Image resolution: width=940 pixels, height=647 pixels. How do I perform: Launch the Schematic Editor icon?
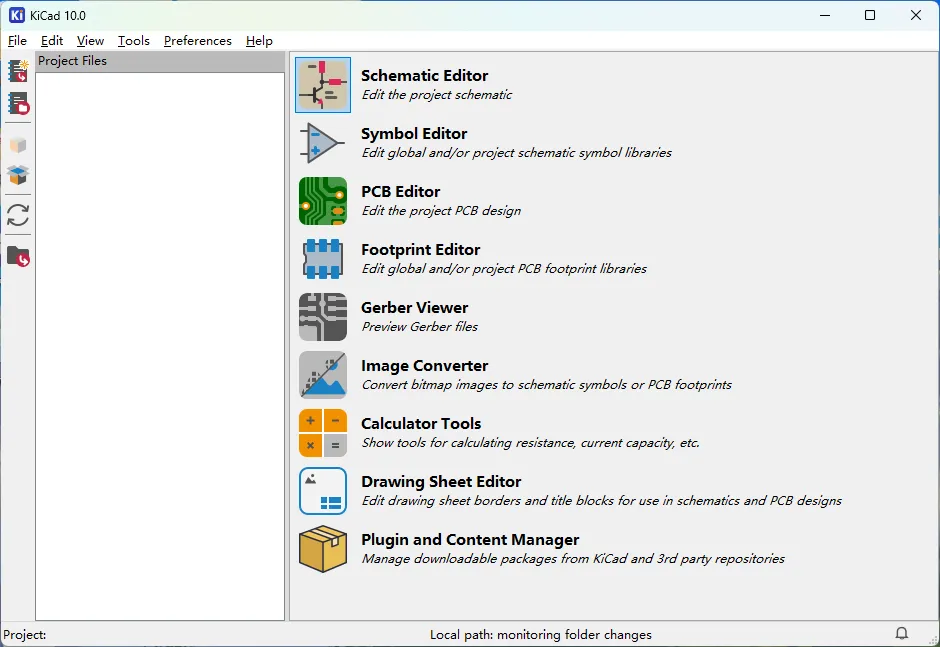[x=323, y=85]
